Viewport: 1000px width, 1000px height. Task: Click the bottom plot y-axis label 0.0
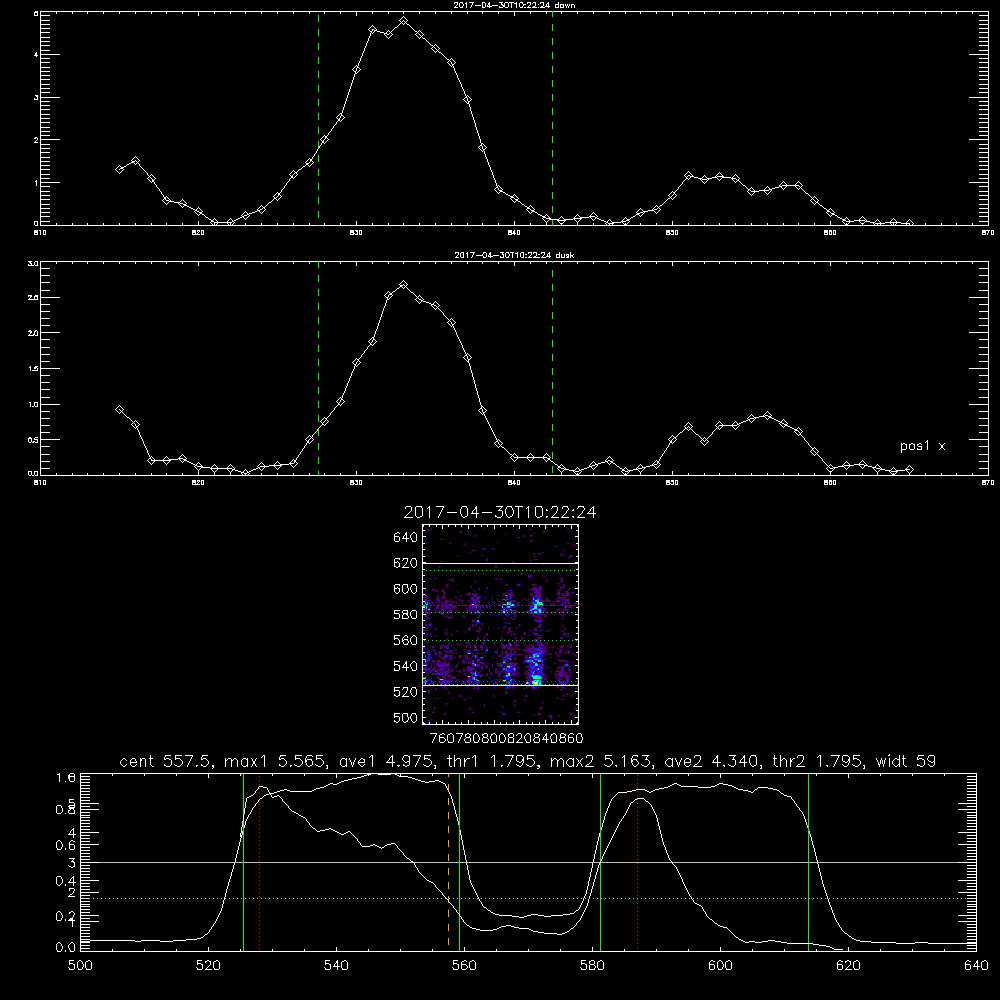pyautogui.click(x=66, y=948)
